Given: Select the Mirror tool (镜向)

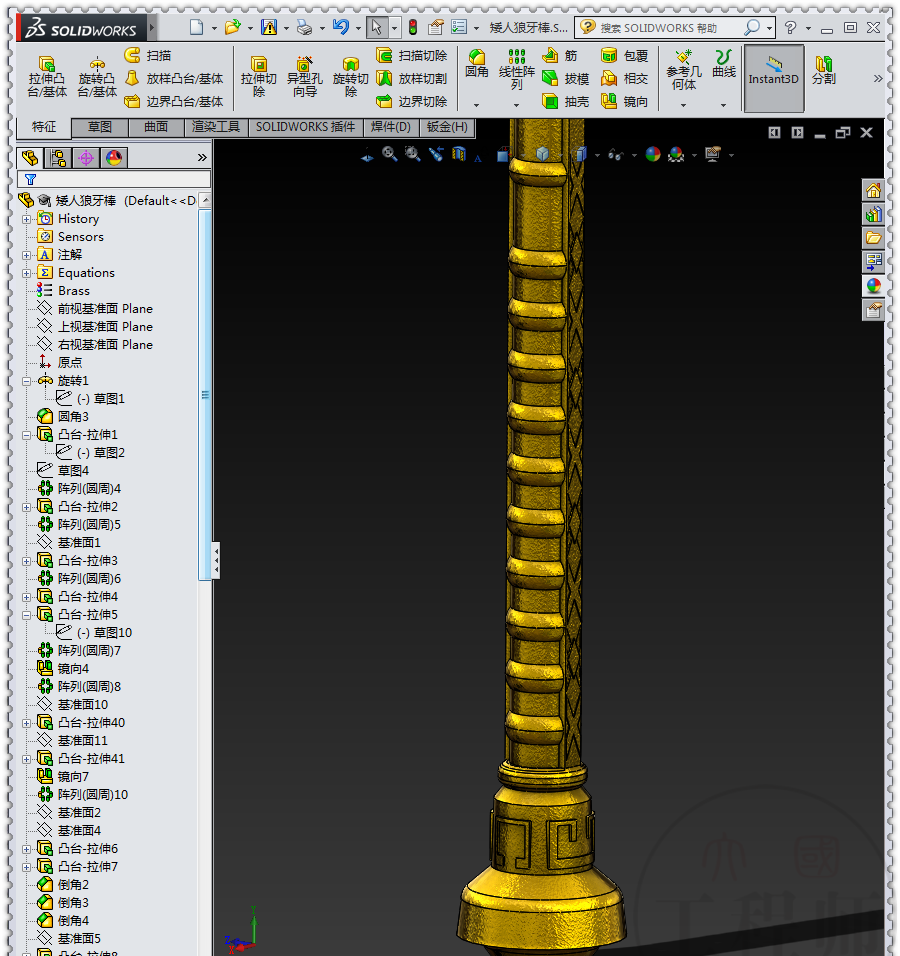Looking at the screenshot, I should 624,101.
